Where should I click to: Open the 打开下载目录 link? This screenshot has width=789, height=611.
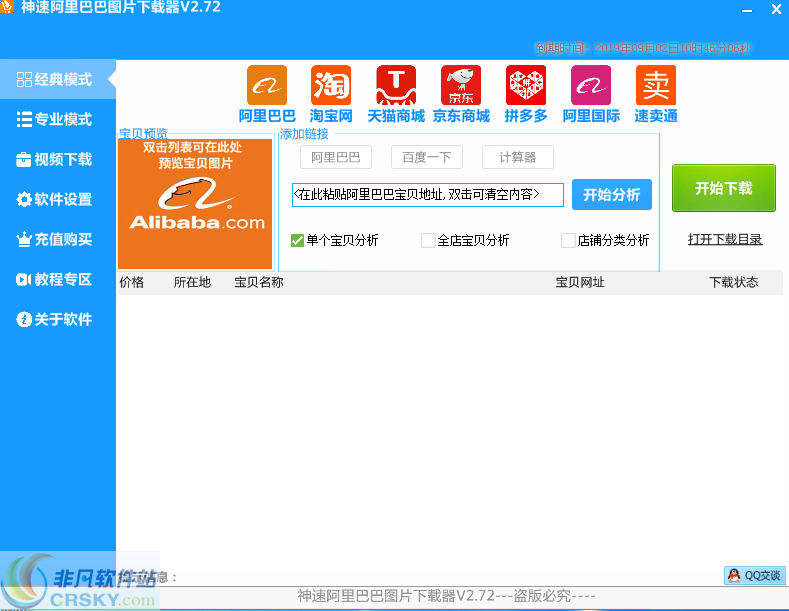[725, 240]
